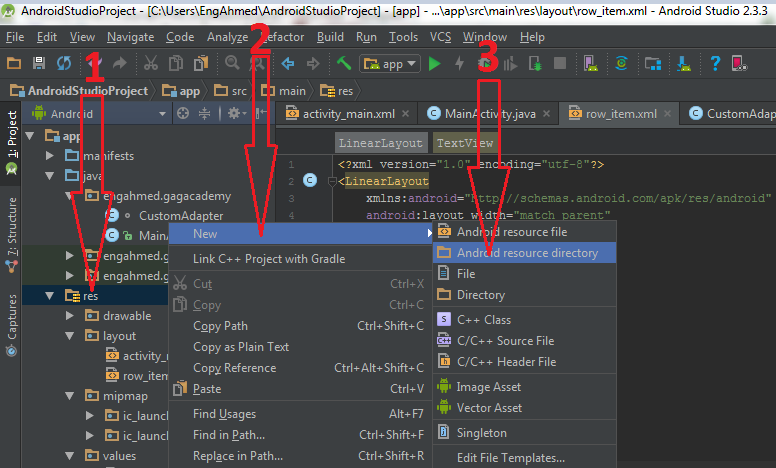This screenshot has height=468, width=776.
Task: Open the File menu
Action: tap(15, 37)
